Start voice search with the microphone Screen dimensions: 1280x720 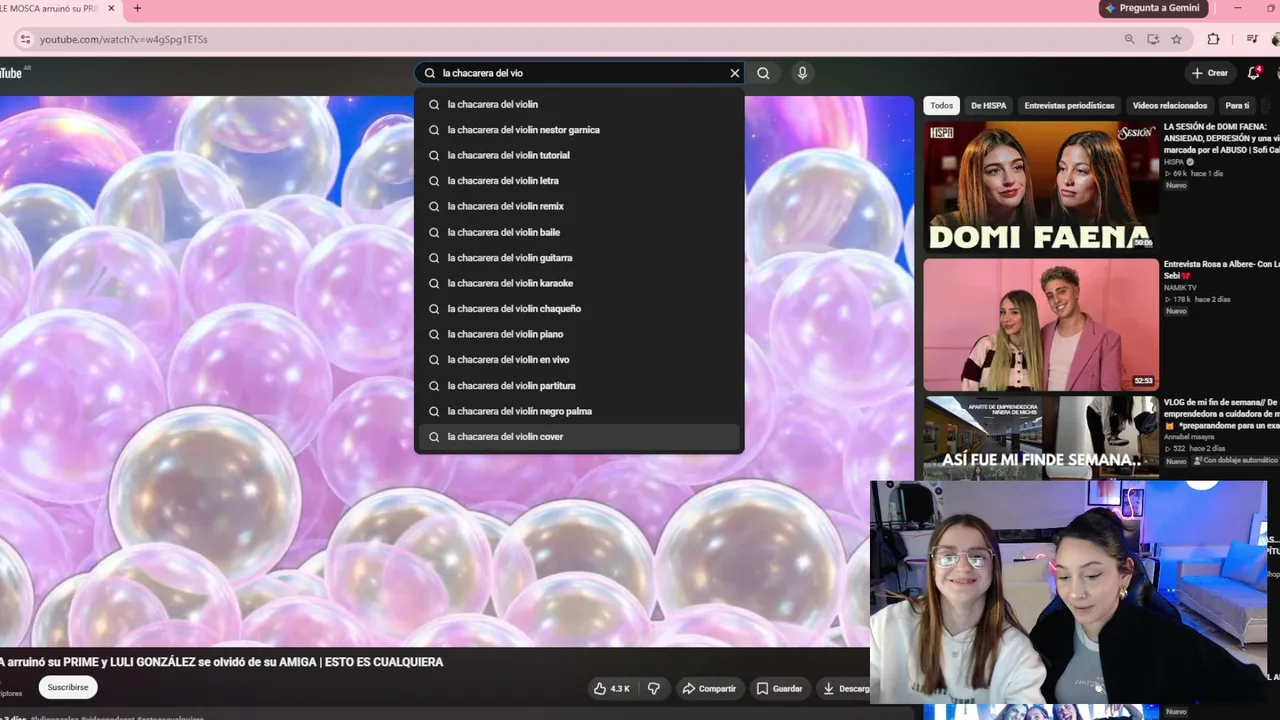pos(802,73)
